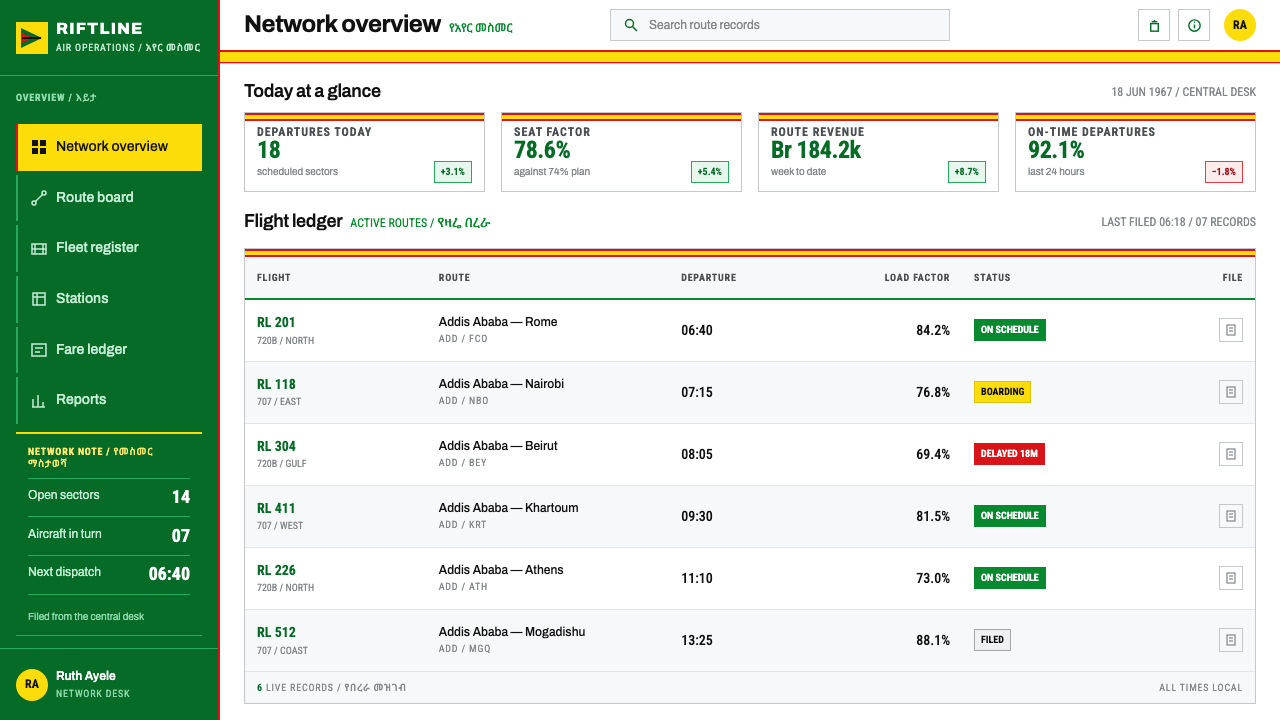Click the Departures today card
This screenshot has height=720, width=1280.
tap(364, 152)
